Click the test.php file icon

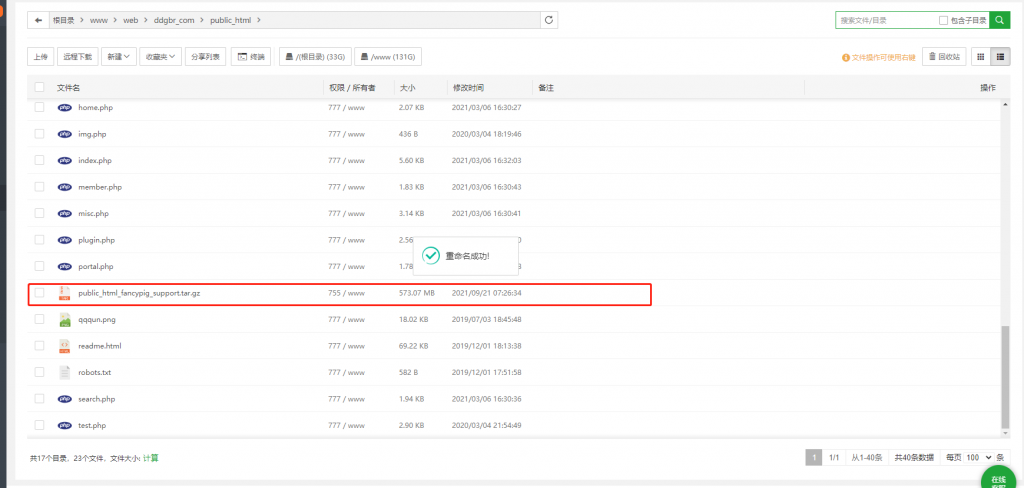point(65,425)
